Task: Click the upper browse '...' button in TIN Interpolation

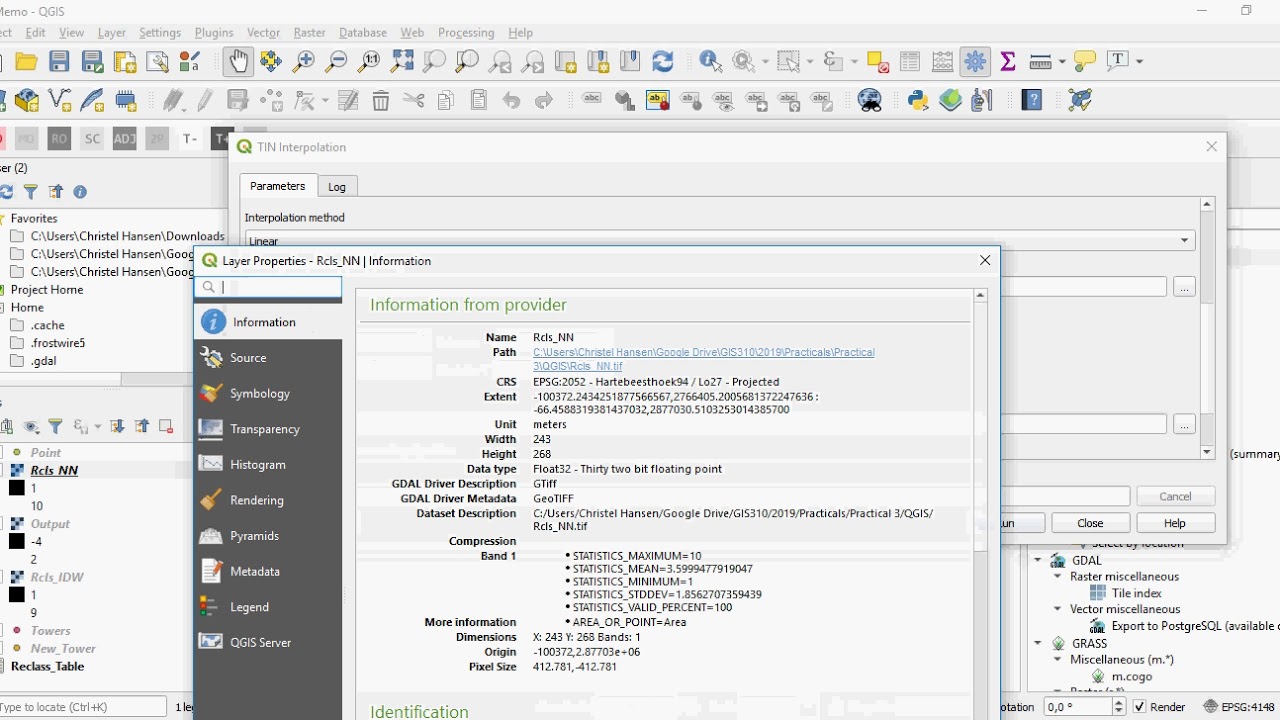Action: click(x=1184, y=287)
